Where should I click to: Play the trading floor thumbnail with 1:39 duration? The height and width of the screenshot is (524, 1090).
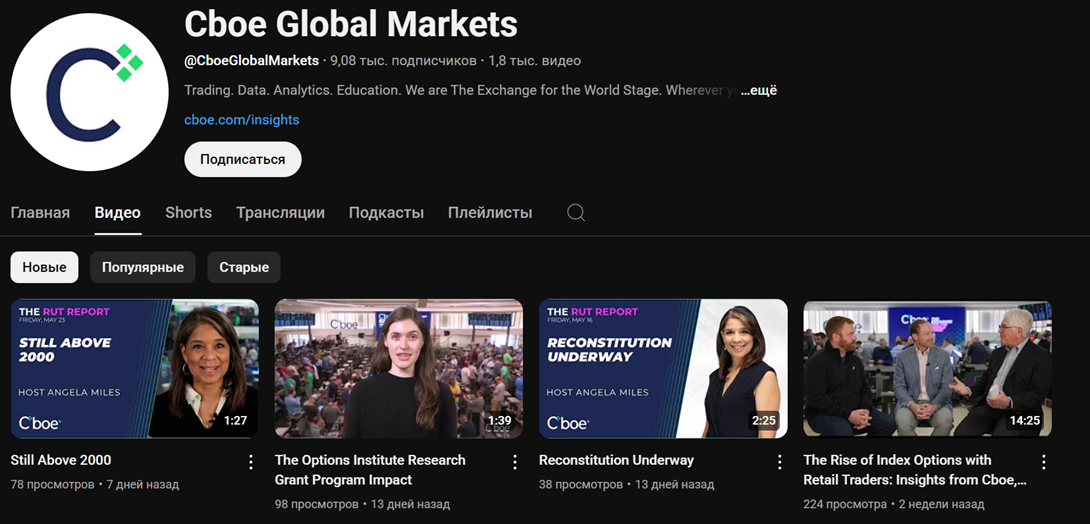[x=399, y=368]
